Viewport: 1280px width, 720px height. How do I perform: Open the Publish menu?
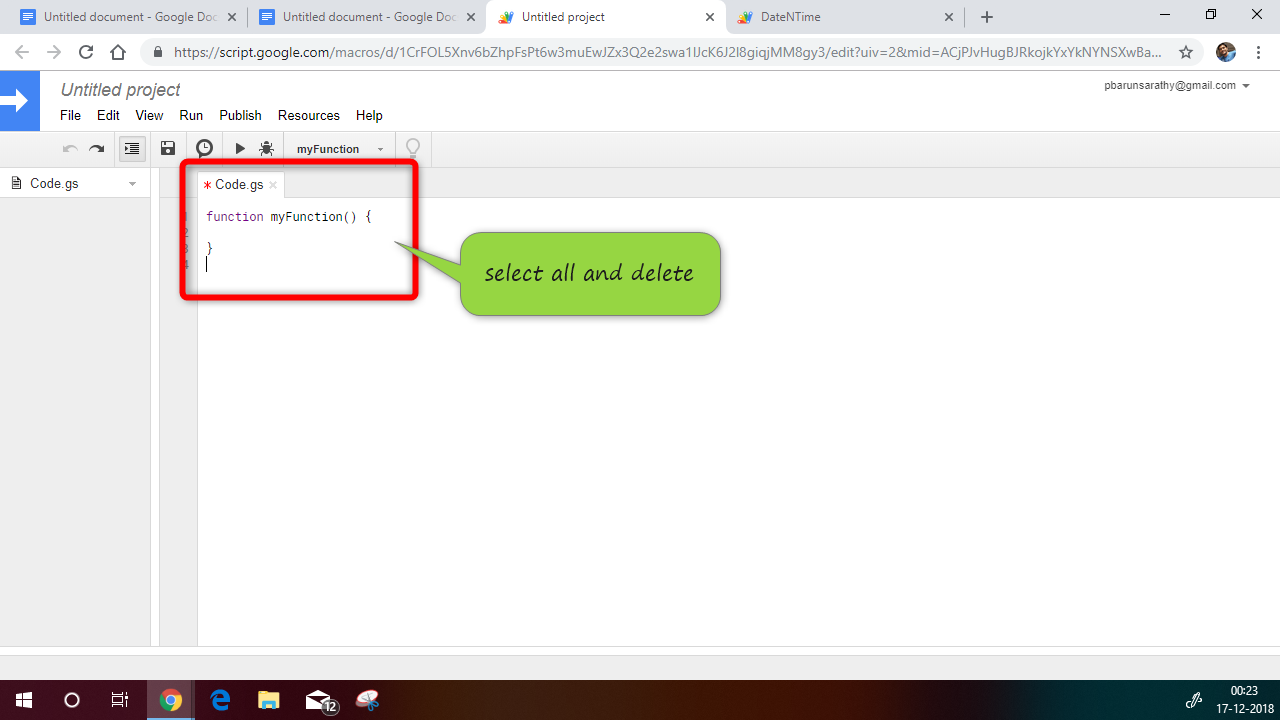tap(240, 115)
